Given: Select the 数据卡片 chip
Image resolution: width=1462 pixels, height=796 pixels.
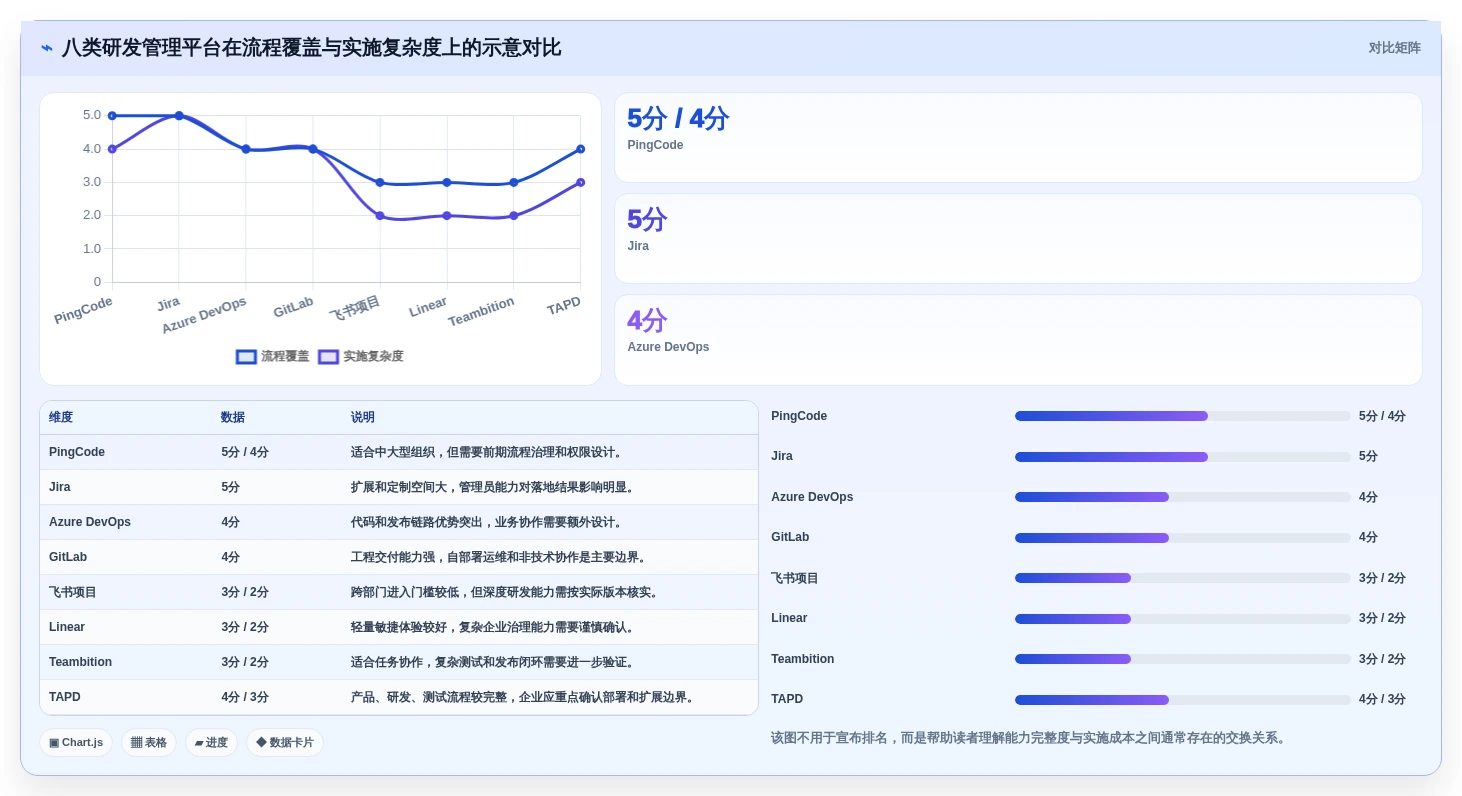Looking at the screenshot, I should click(285, 743).
